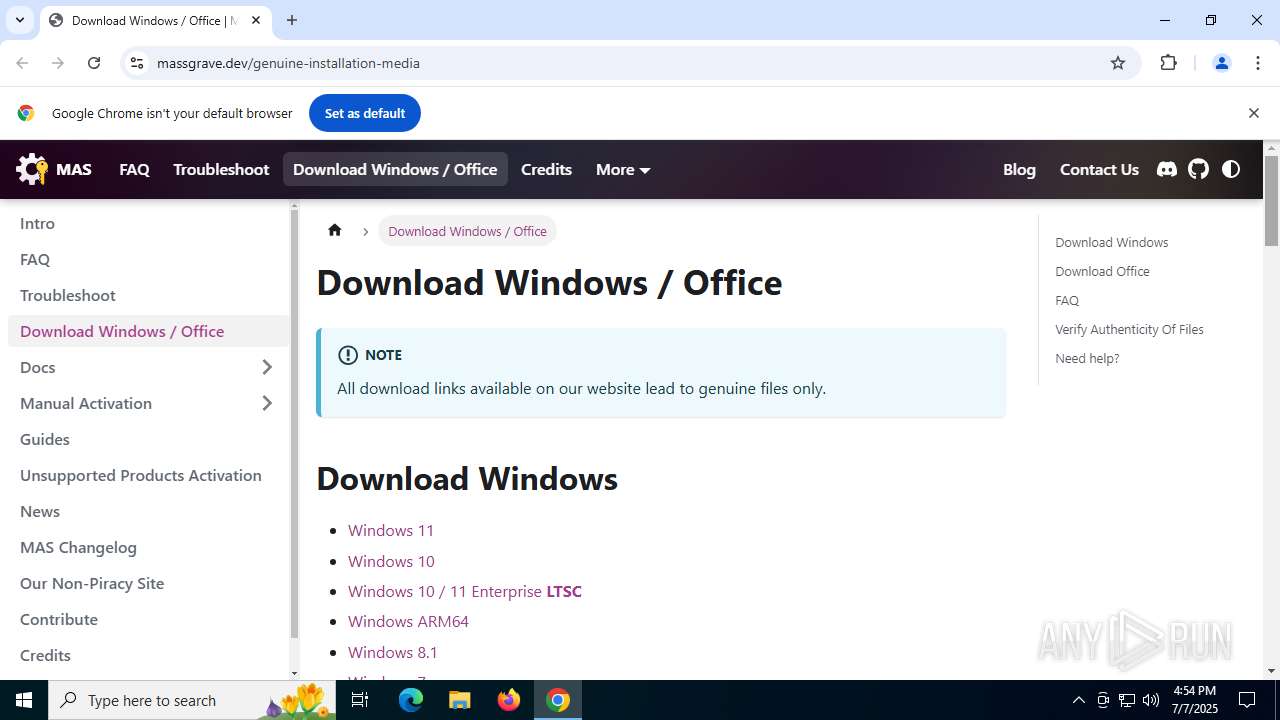Open Credits in the top navbar
This screenshot has width=1280, height=720.
click(x=546, y=169)
